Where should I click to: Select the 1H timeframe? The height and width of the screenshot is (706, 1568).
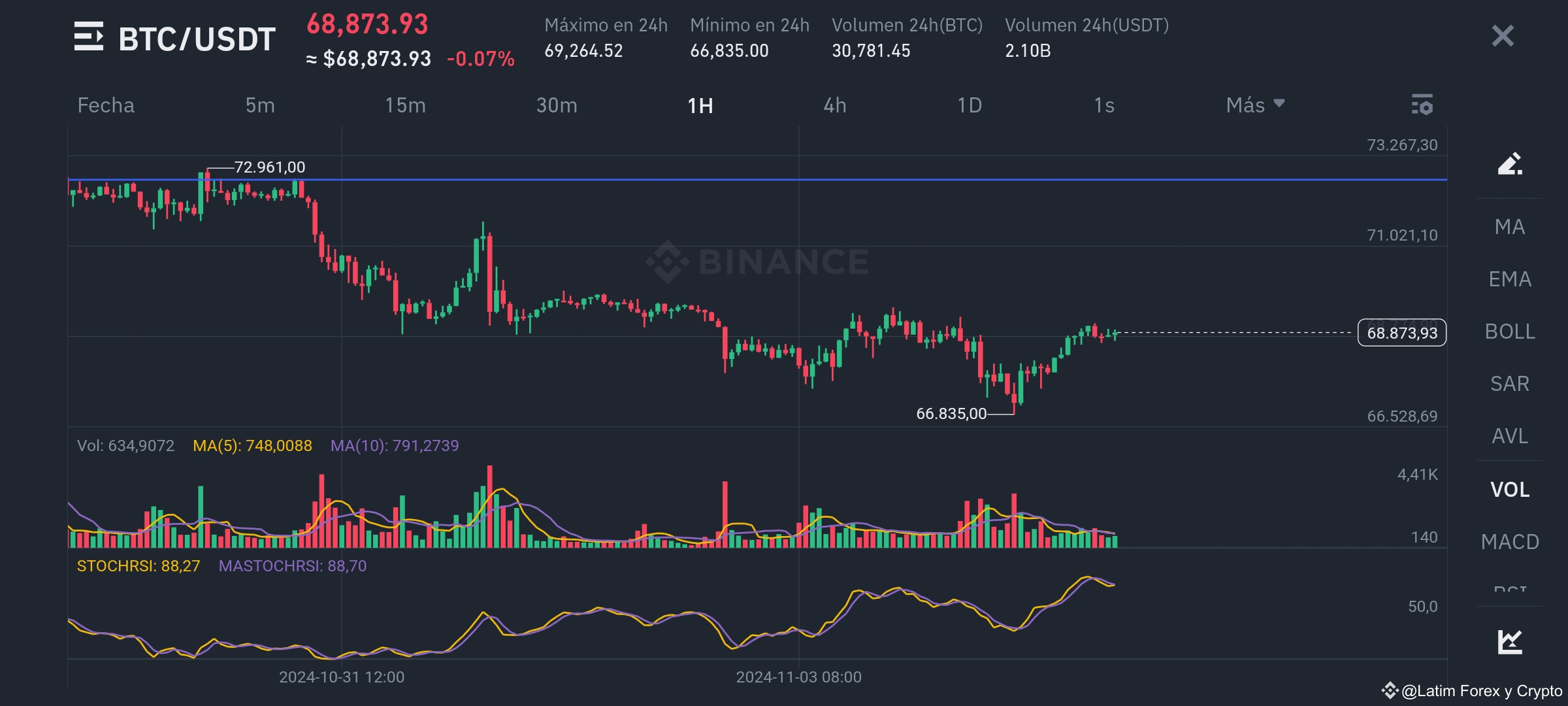pyautogui.click(x=700, y=105)
